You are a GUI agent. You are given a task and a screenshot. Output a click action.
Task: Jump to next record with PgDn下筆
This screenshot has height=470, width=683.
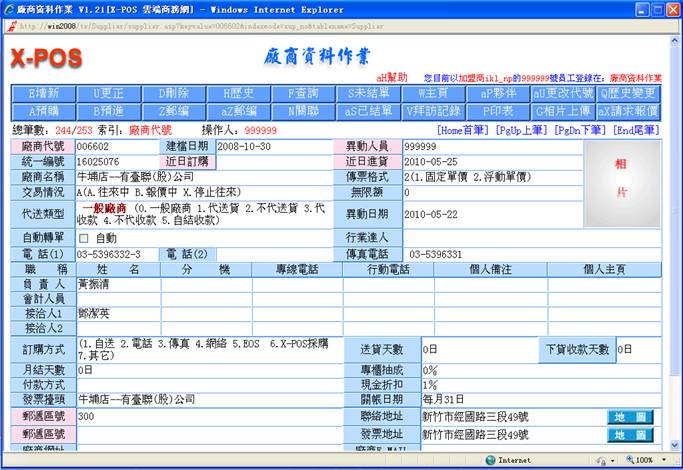coord(582,131)
